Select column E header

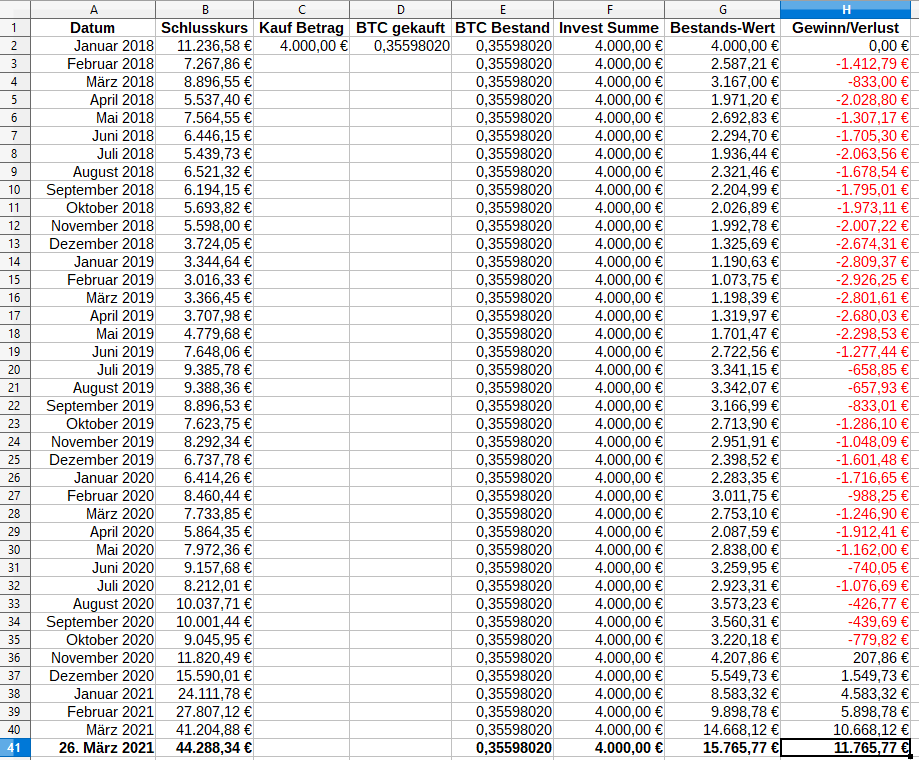(502, 9)
